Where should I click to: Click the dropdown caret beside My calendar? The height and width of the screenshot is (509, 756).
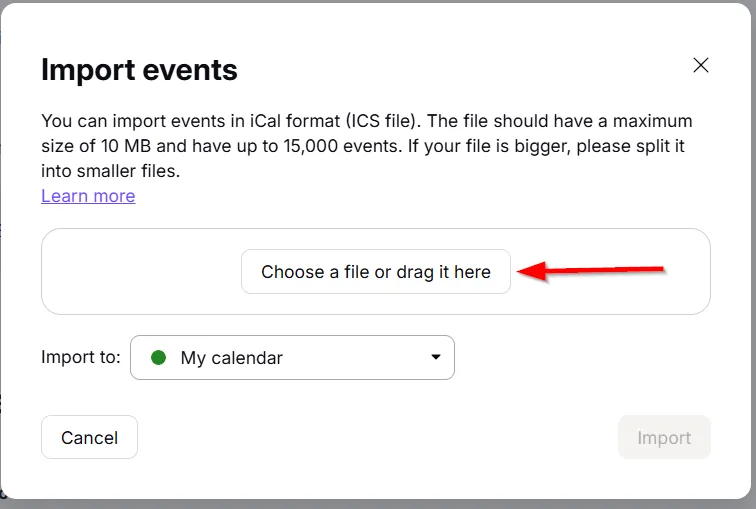point(435,358)
